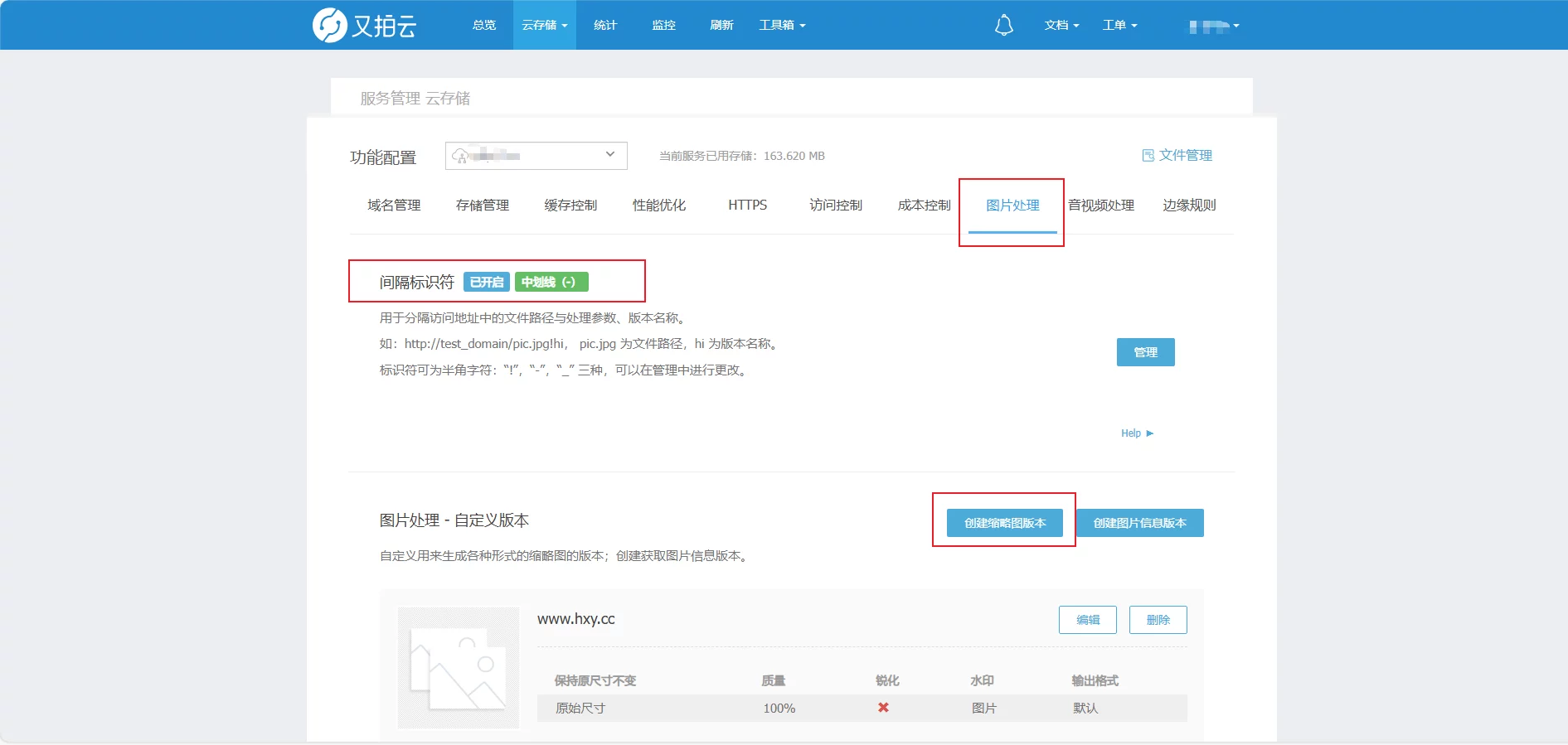
Task: Click the 已开启 status badge
Action: (487, 283)
